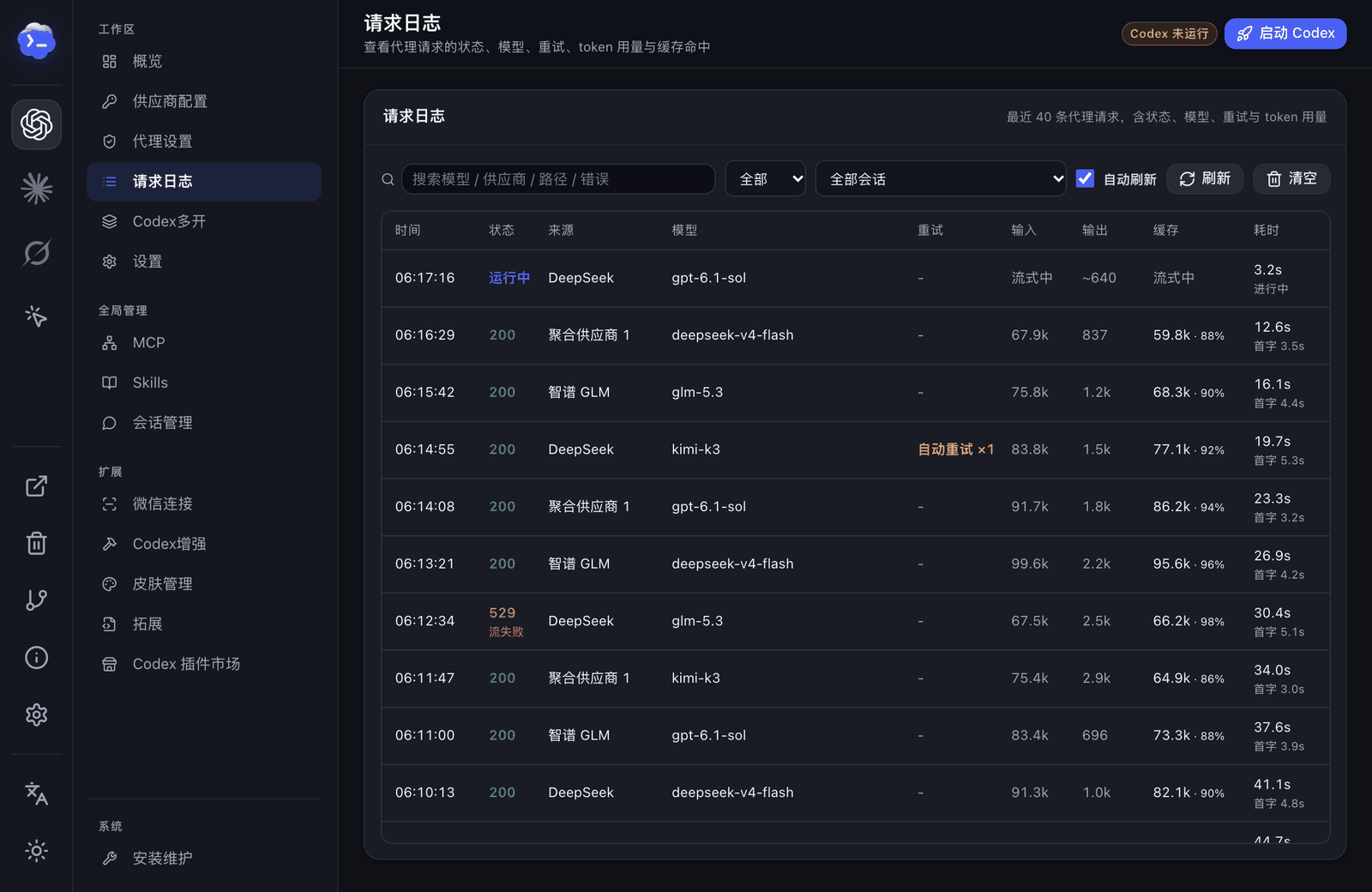The height and width of the screenshot is (892, 1372).
Task: Click 99.6k input value in 06:13:21 row
Action: (x=1030, y=564)
